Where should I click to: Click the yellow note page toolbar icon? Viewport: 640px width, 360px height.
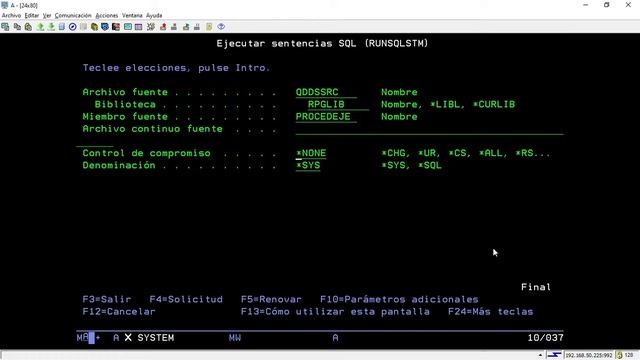tap(209, 27)
